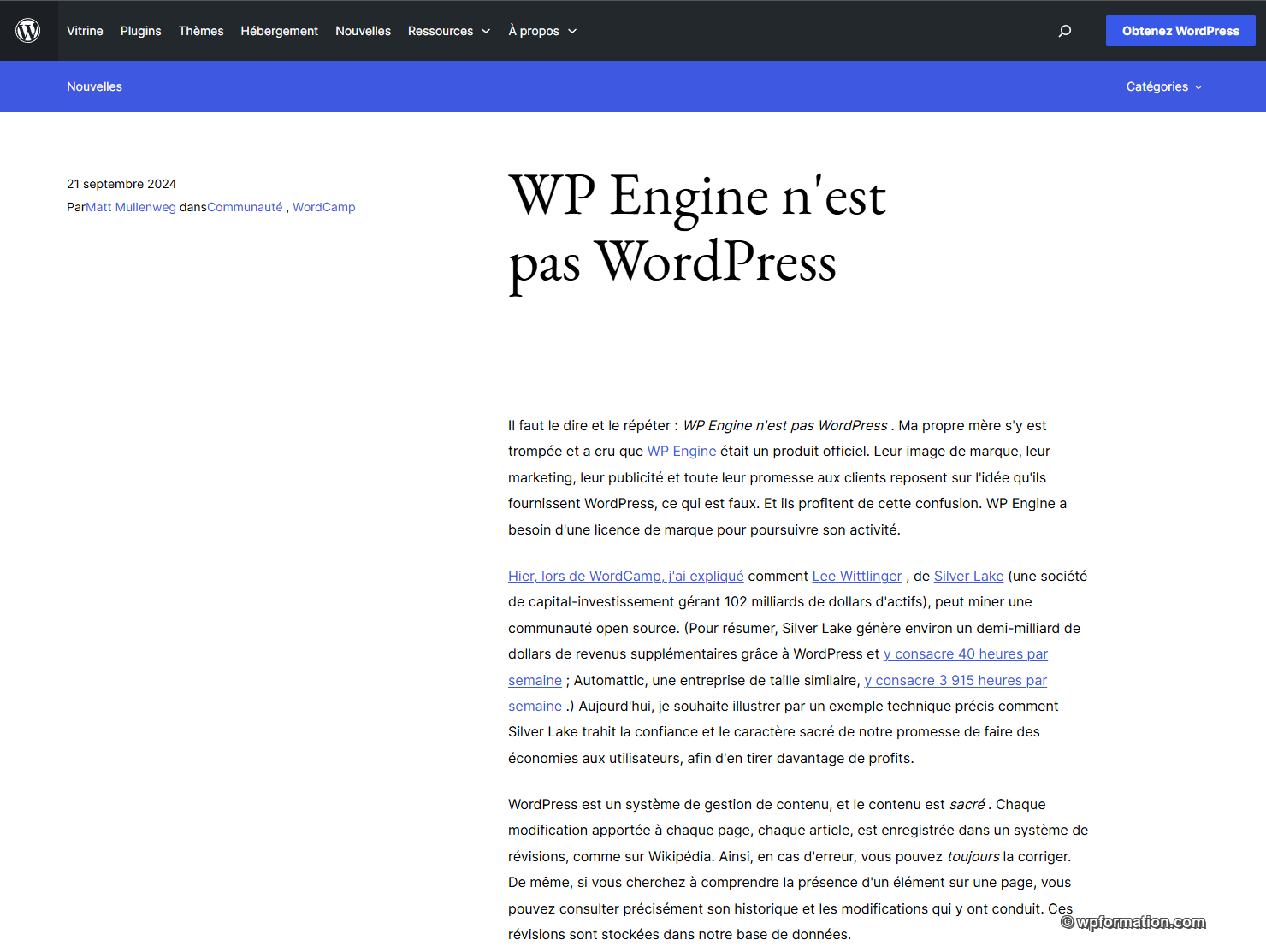
Task: Click the italic word 'sacré'
Action: [x=967, y=804]
